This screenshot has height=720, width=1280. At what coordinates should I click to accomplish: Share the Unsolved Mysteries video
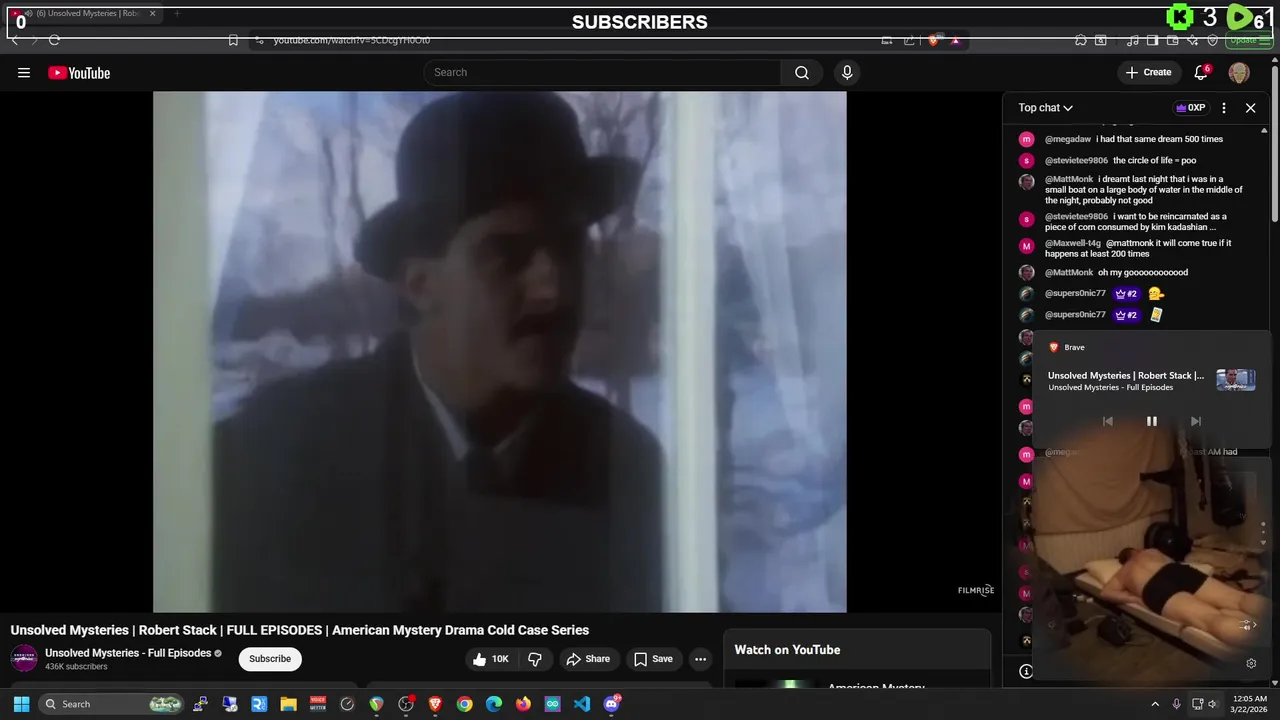coord(587,659)
